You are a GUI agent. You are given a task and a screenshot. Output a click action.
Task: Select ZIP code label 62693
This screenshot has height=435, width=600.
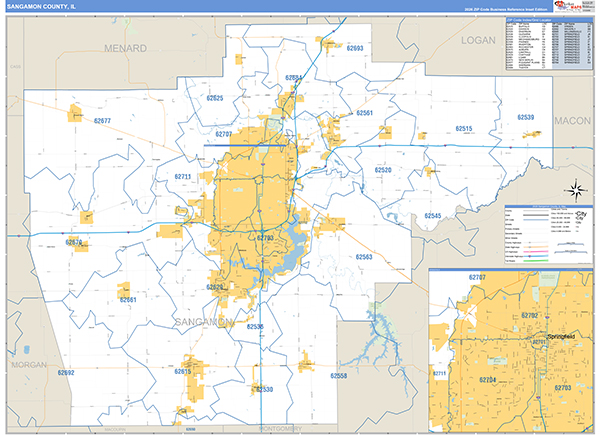coord(355,48)
